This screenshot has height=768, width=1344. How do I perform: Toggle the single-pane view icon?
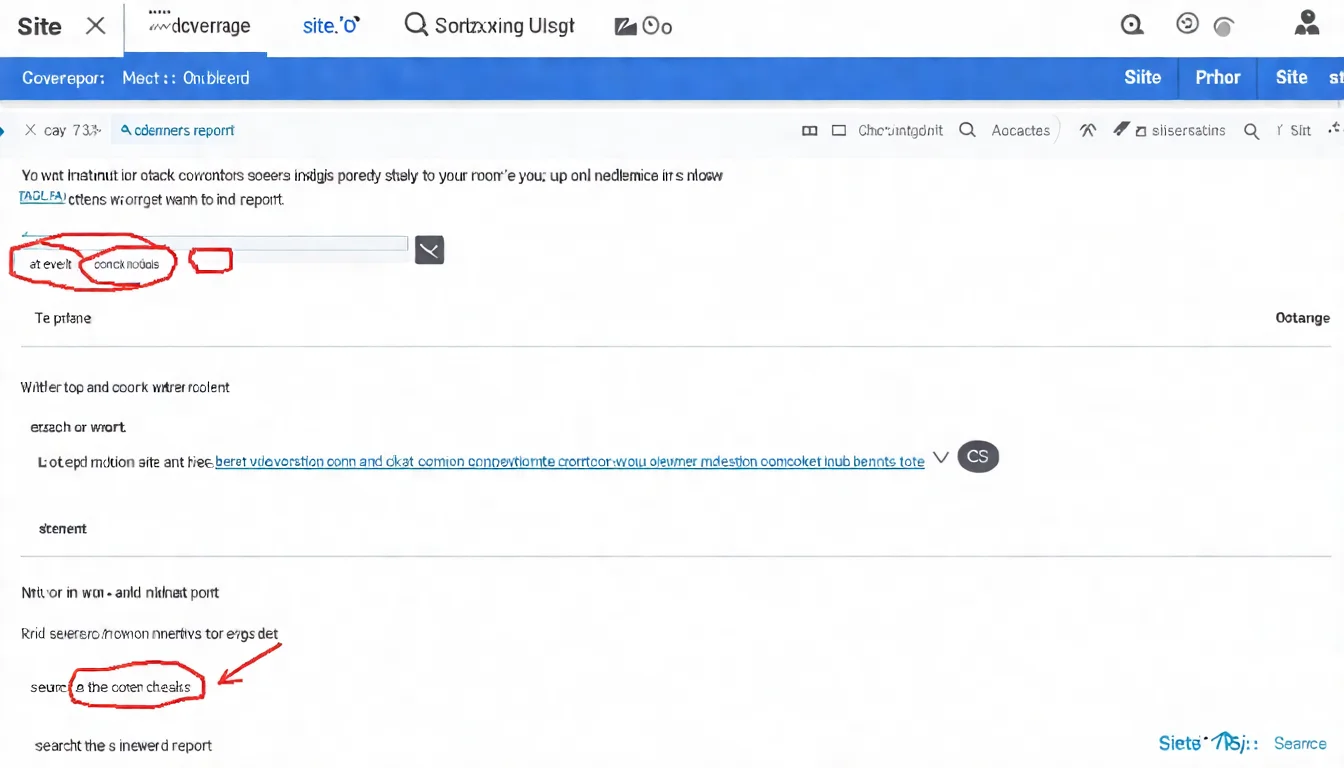pos(837,130)
